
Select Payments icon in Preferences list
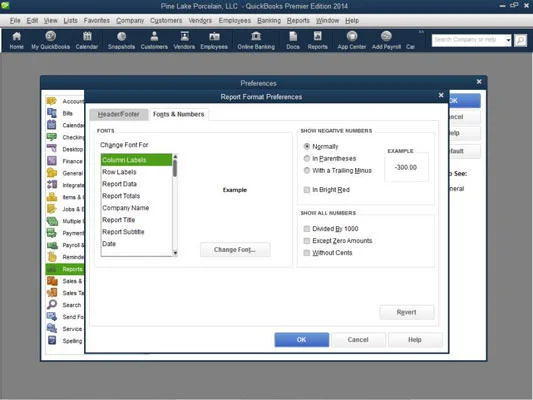pos(52,233)
